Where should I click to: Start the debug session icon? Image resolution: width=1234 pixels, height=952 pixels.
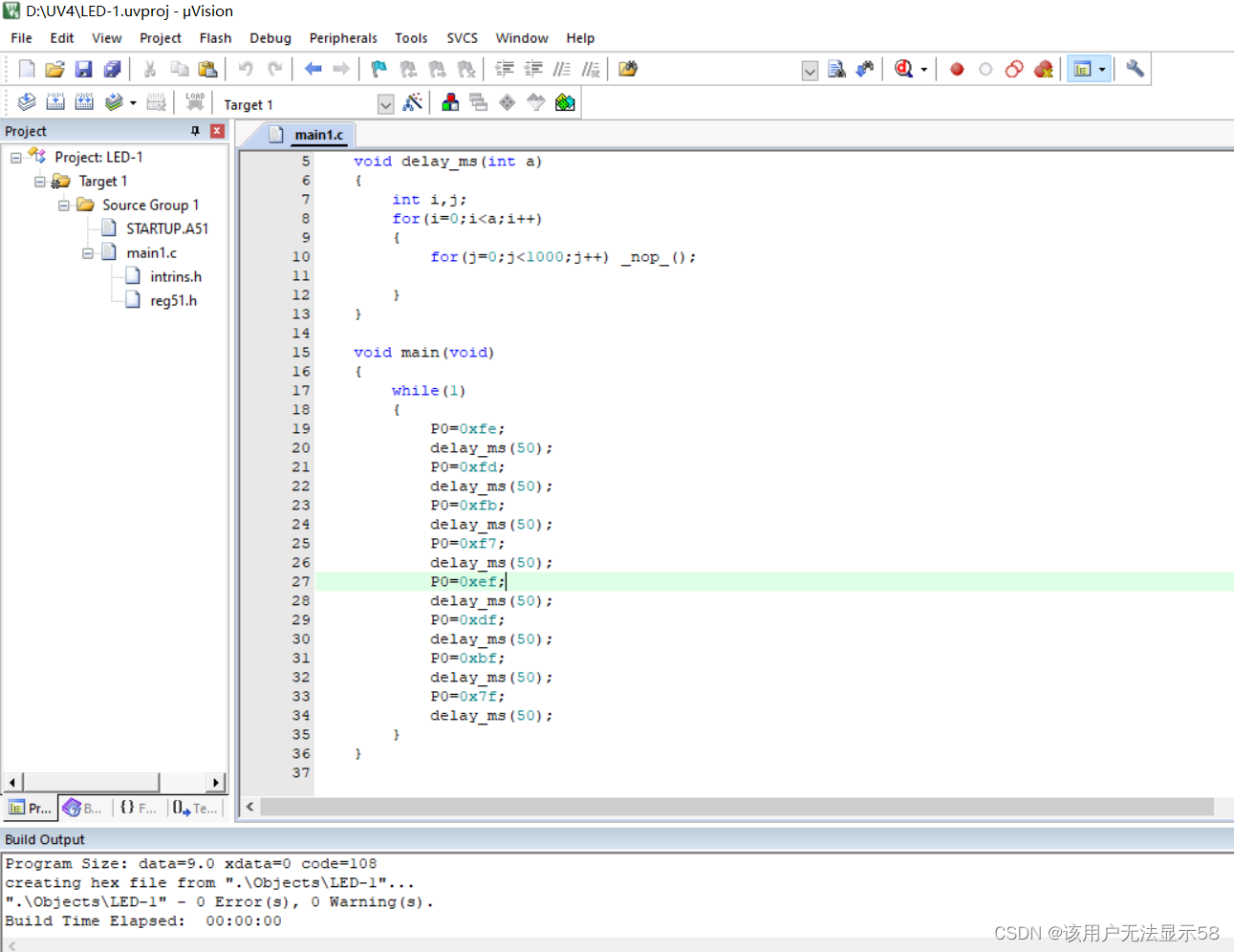(x=903, y=69)
